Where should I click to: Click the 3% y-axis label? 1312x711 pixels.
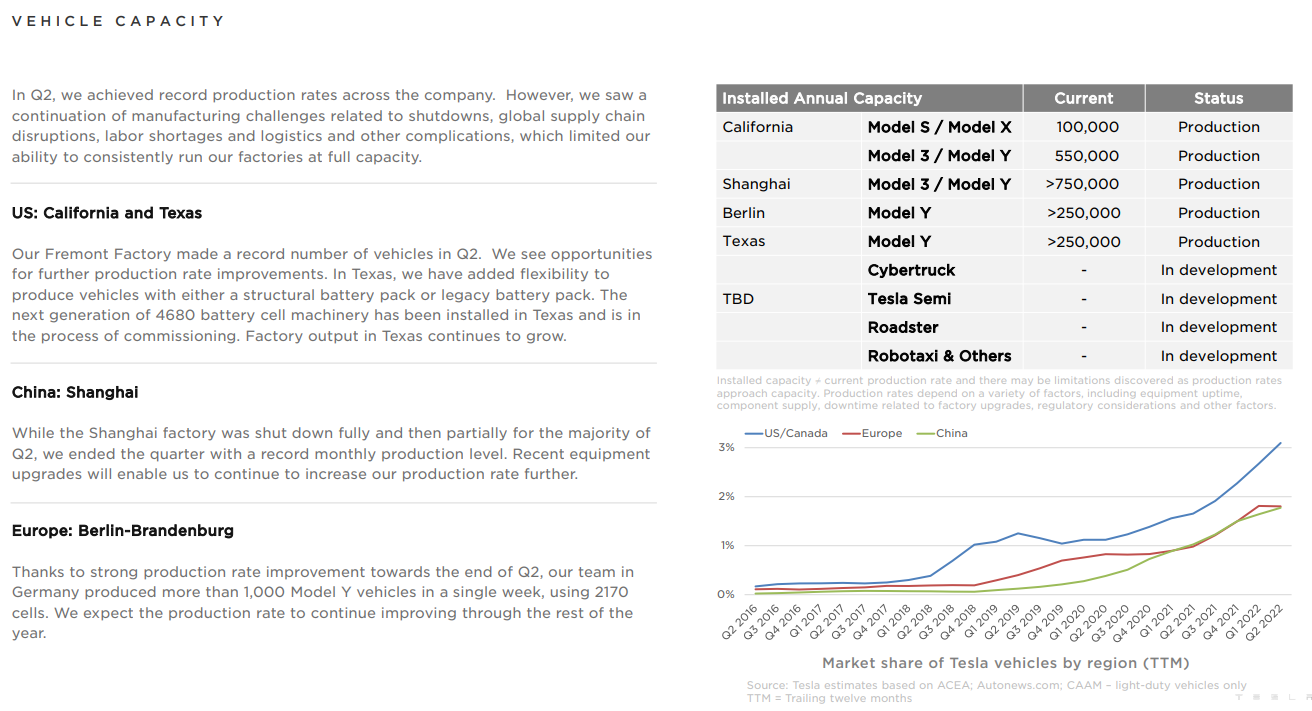[726, 447]
